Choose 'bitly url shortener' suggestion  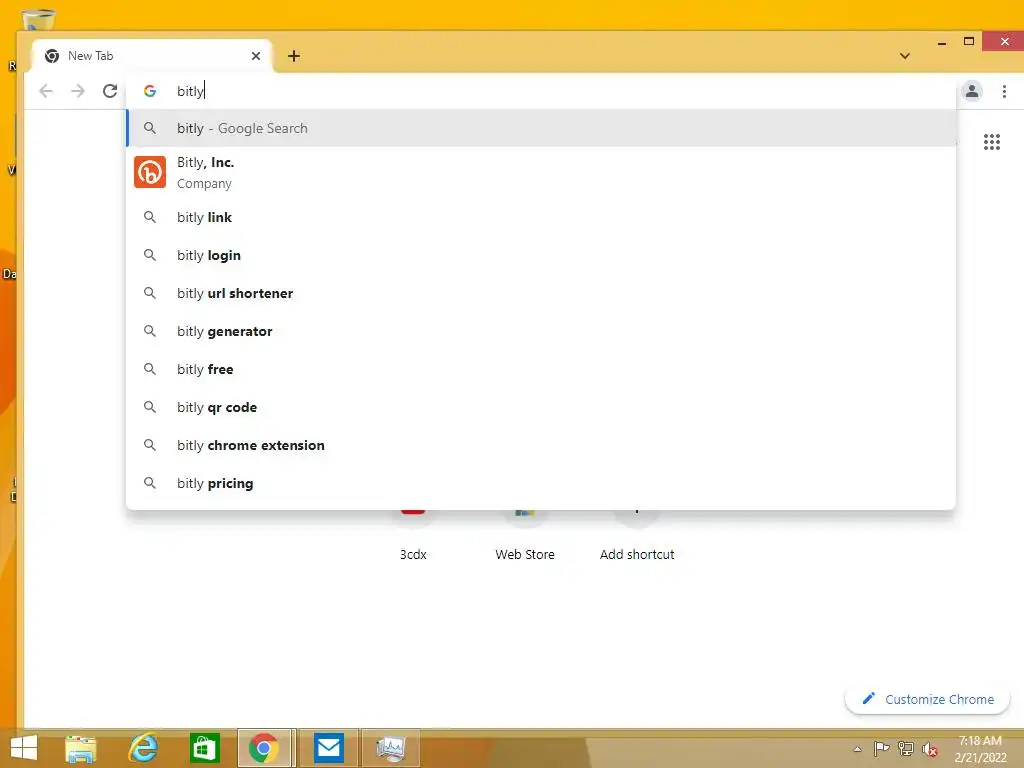pyautogui.click(x=541, y=293)
